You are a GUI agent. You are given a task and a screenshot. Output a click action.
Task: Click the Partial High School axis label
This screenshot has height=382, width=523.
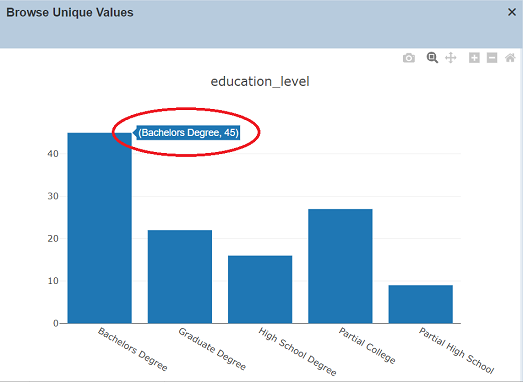tap(456, 350)
